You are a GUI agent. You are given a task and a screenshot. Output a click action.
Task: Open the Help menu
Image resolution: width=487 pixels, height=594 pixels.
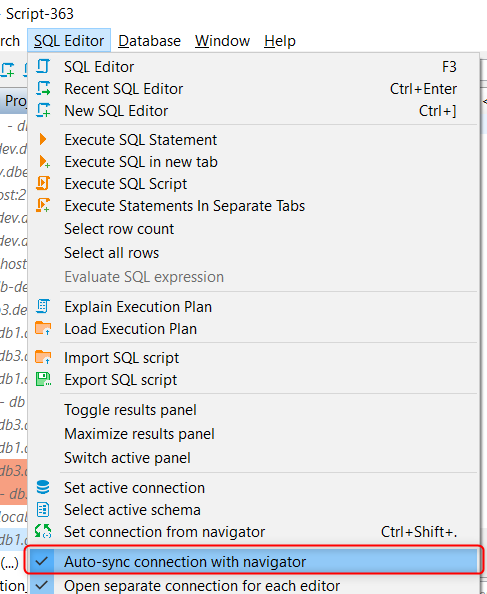click(x=280, y=41)
